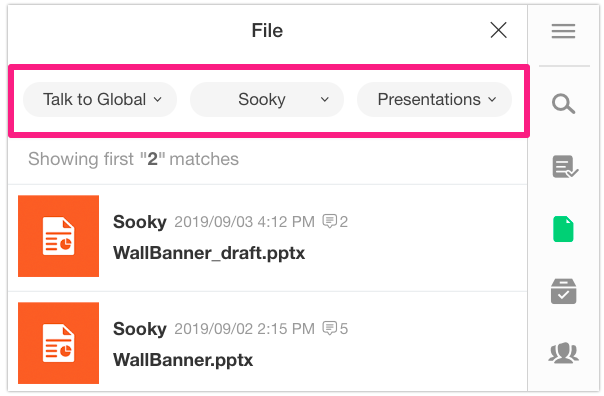Open the task box checkmark icon
The width and height of the screenshot is (604, 396).
pyautogui.click(x=563, y=291)
